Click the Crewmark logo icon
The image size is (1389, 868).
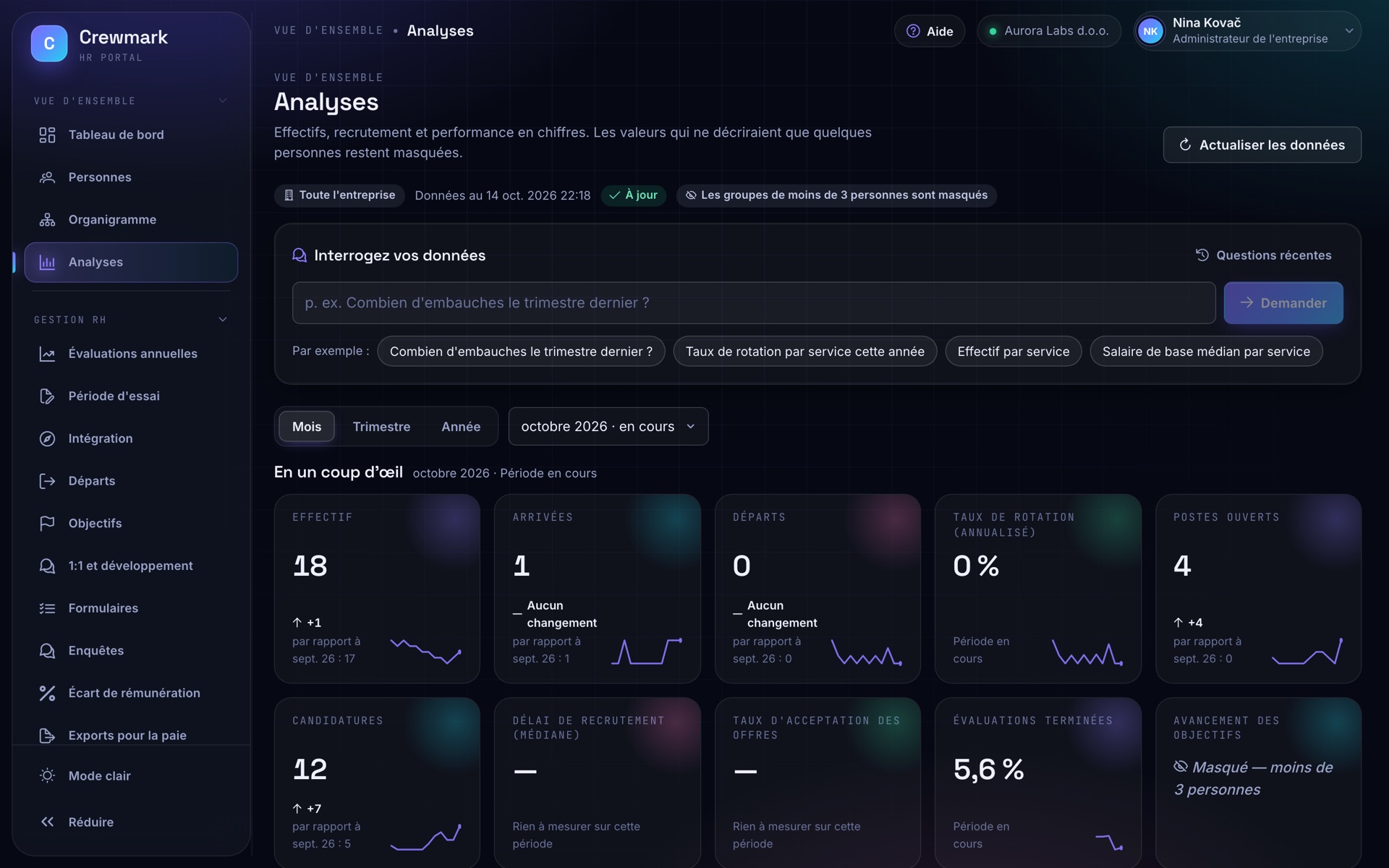(49, 43)
